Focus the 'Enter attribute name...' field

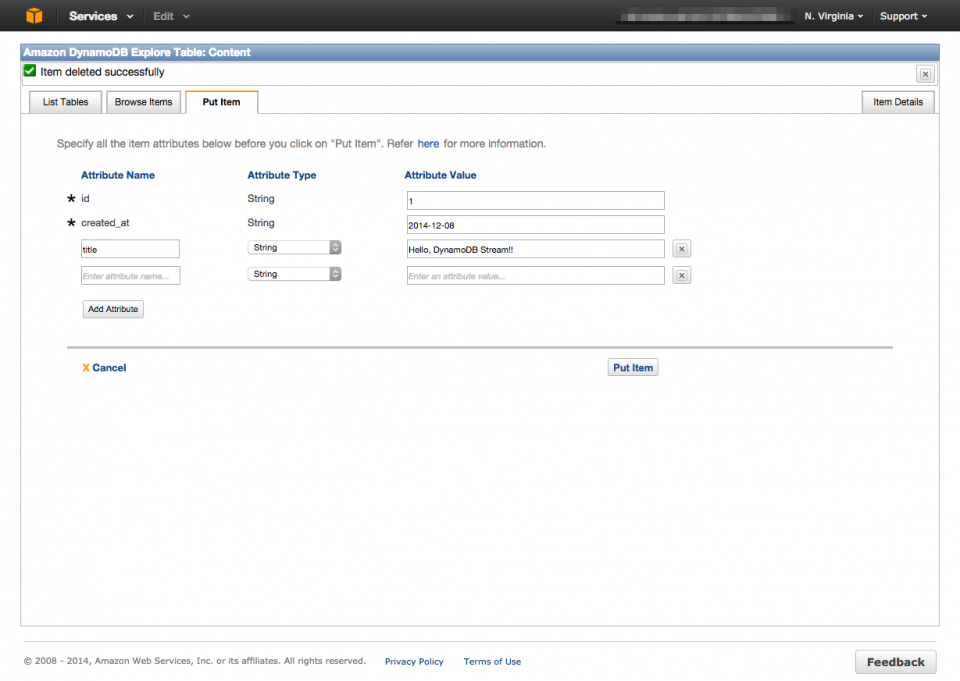[130, 276]
